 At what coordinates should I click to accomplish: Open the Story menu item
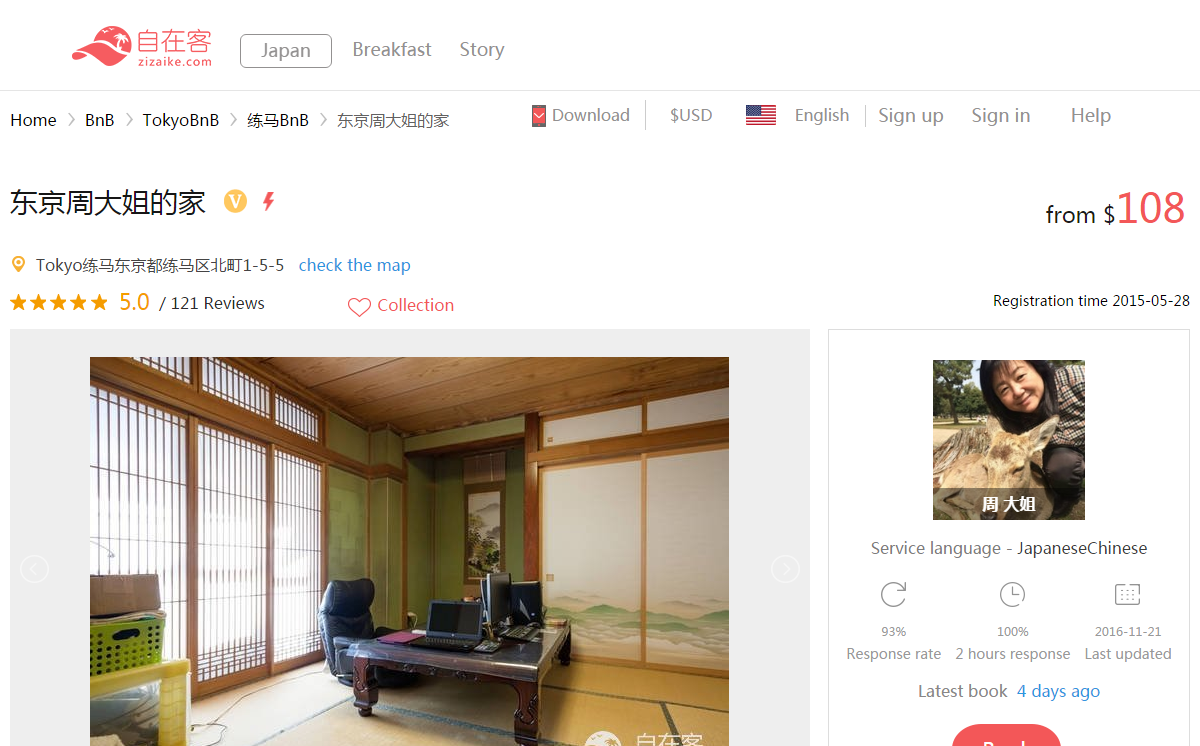(482, 50)
